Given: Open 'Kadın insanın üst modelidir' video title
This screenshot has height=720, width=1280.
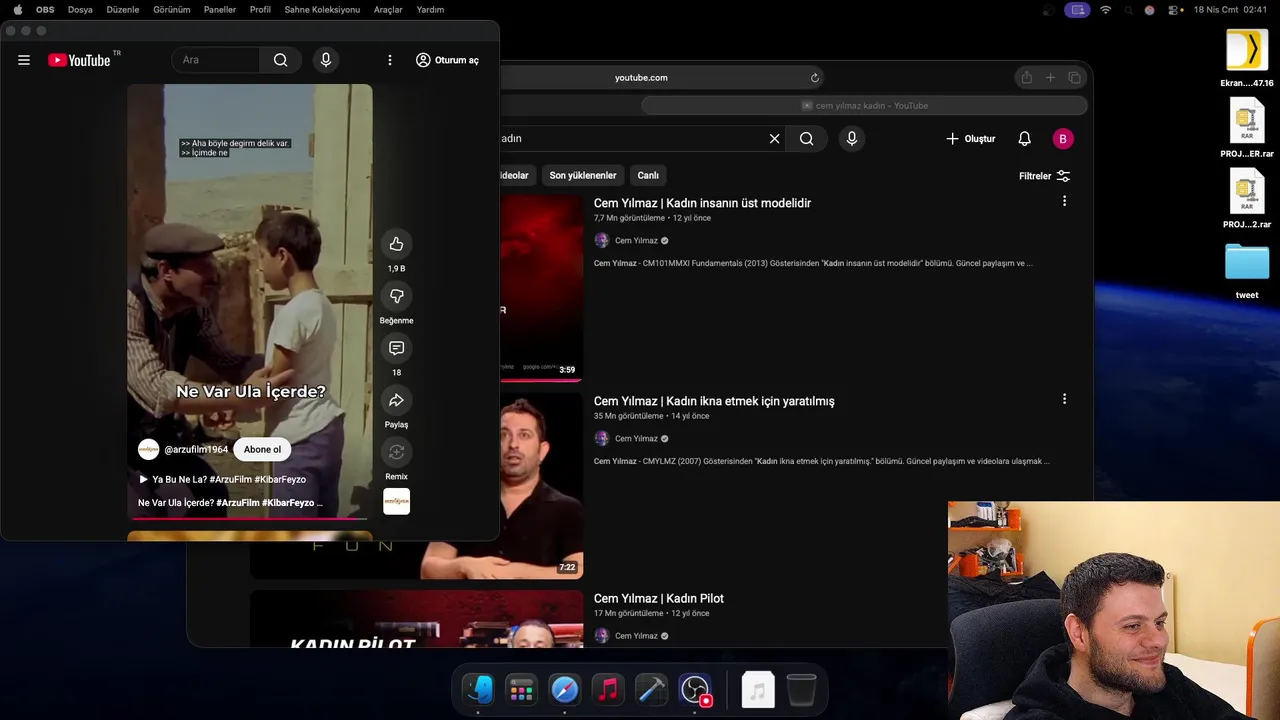Looking at the screenshot, I should (x=702, y=203).
